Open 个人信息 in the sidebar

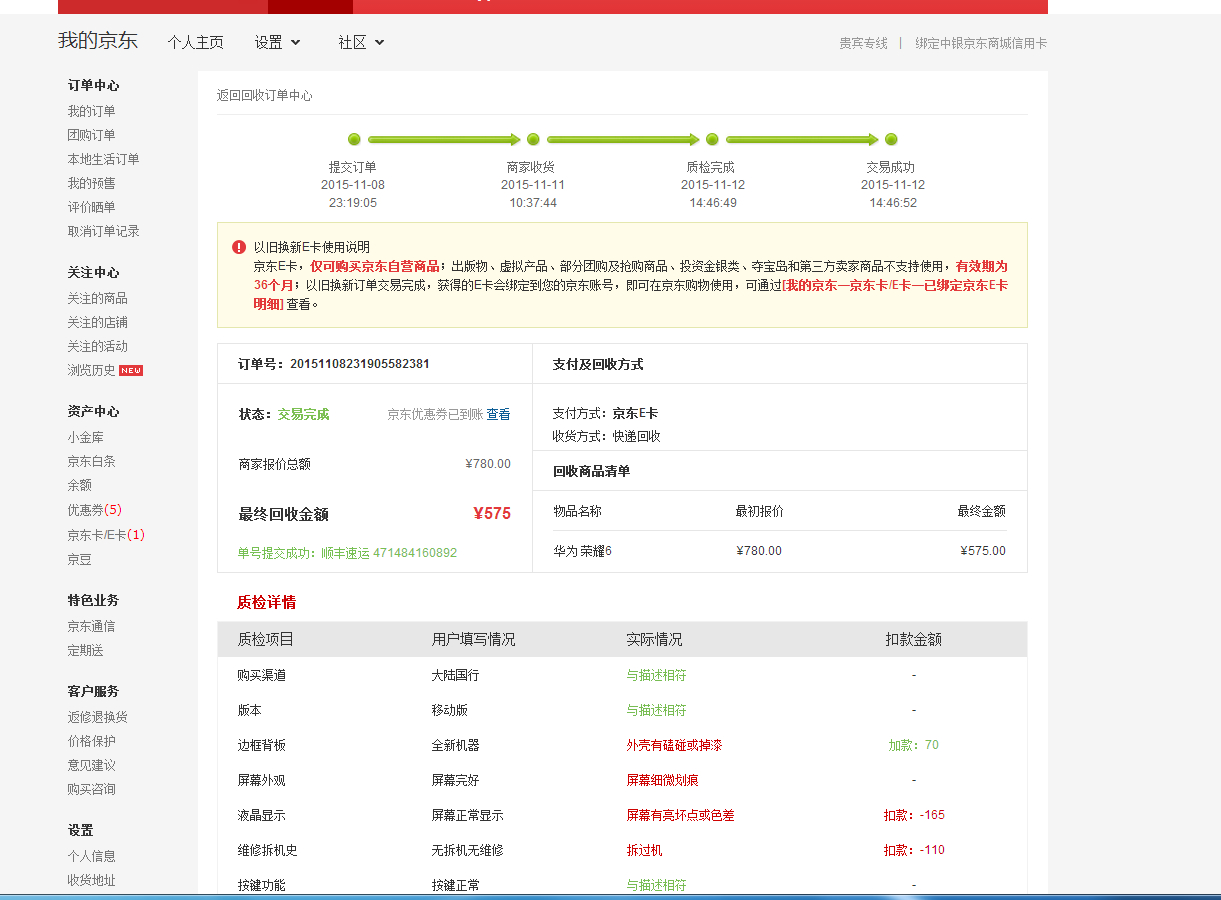tap(92, 856)
